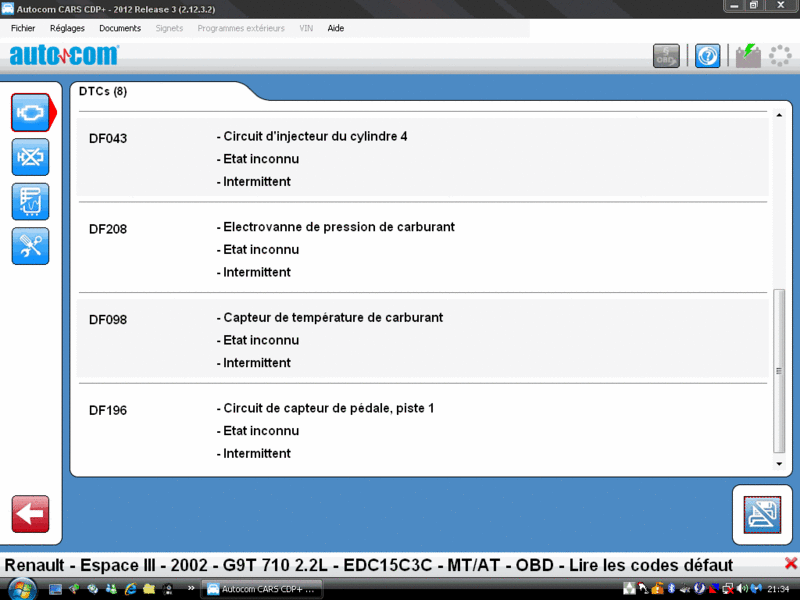Click the vehicle info status bar text

coord(368,565)
